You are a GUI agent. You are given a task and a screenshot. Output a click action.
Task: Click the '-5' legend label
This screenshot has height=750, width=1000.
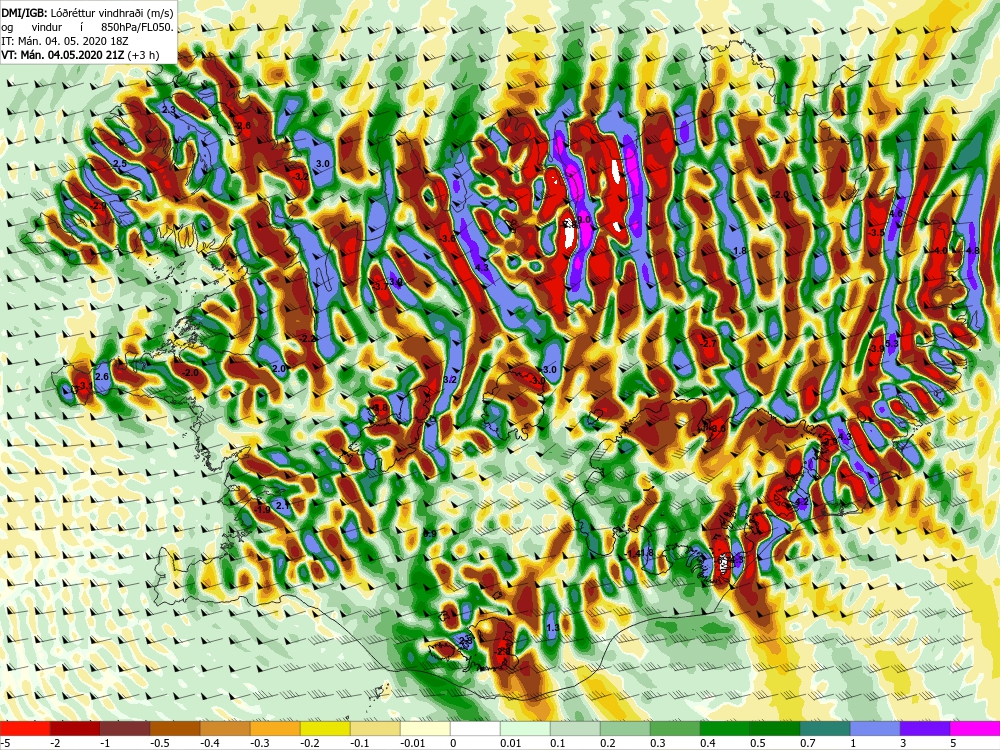point(3,743)
